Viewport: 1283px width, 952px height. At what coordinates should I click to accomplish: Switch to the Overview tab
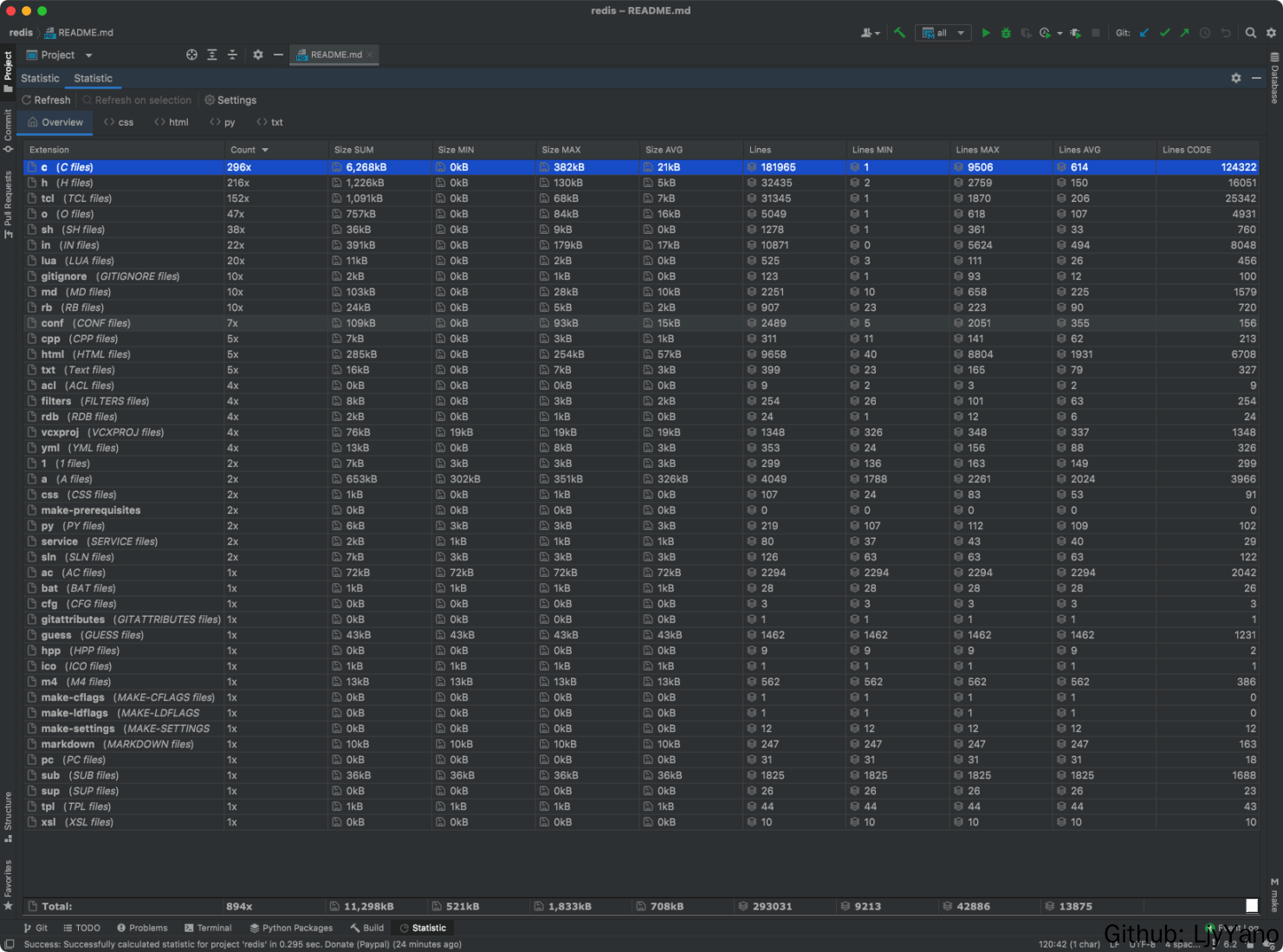pos(55,122)
